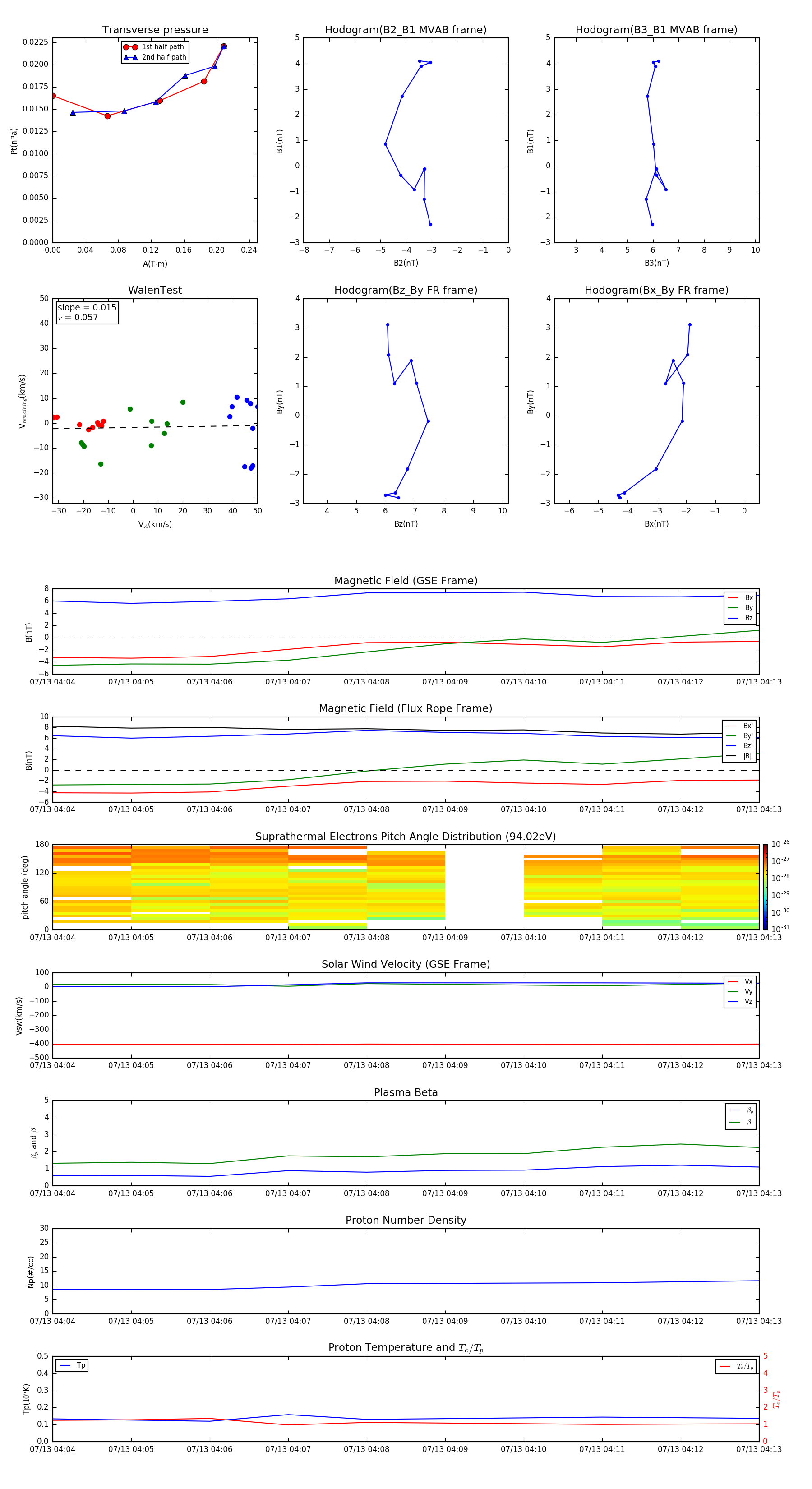
Task: Click the Suprathermal Electrons Pitch Angle Distribution title
Action: tap(406, 837)
